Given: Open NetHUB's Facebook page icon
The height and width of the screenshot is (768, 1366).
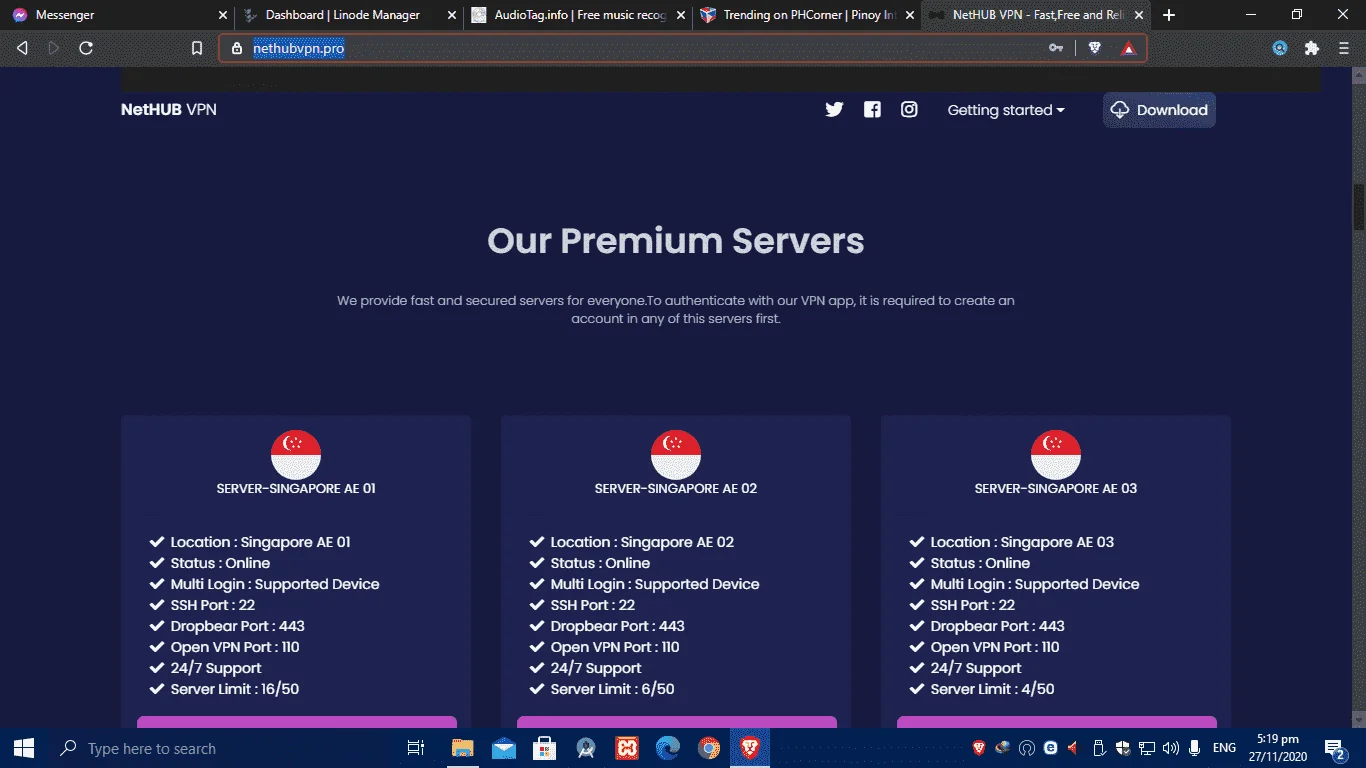Looking at the screenshot, I should [872, 110].
